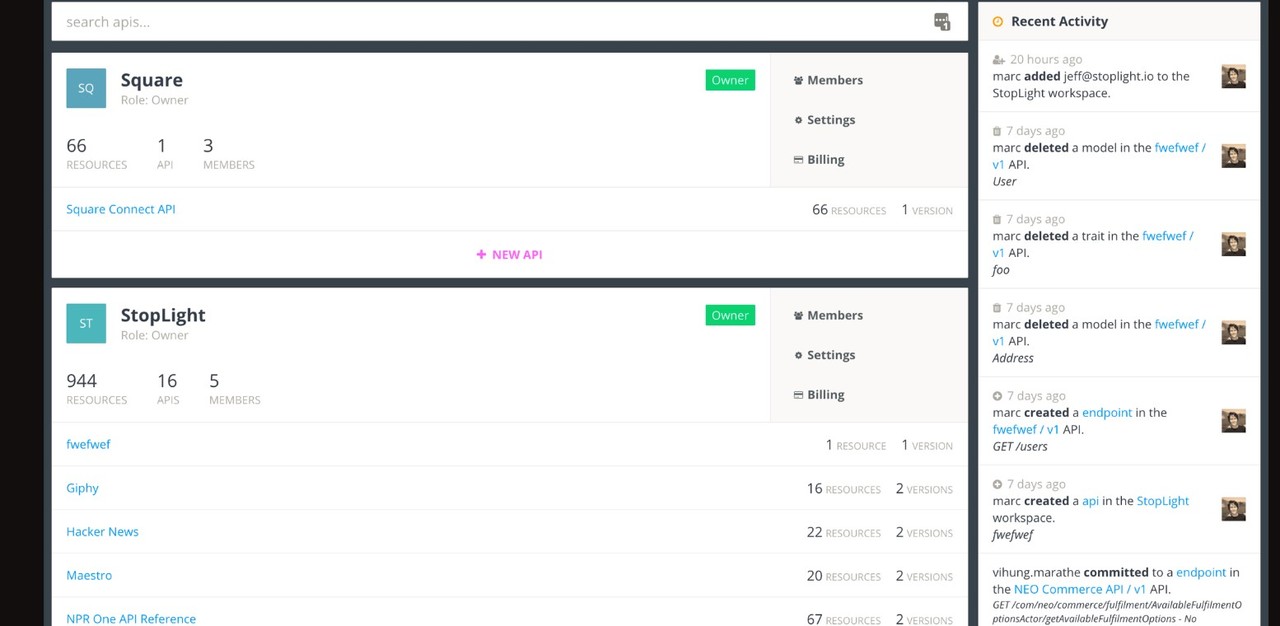Click the Square workspace title
This screenshot has width=1280, height=626.
[151, 80]
